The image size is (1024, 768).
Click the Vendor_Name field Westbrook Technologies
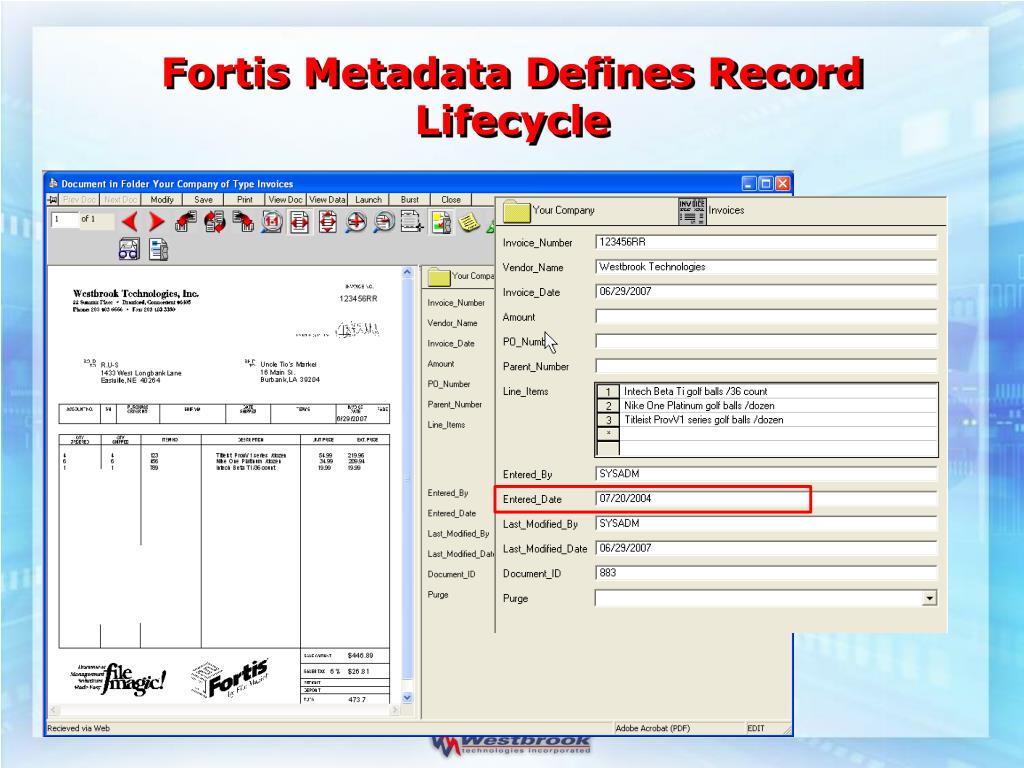pos(766,267)
